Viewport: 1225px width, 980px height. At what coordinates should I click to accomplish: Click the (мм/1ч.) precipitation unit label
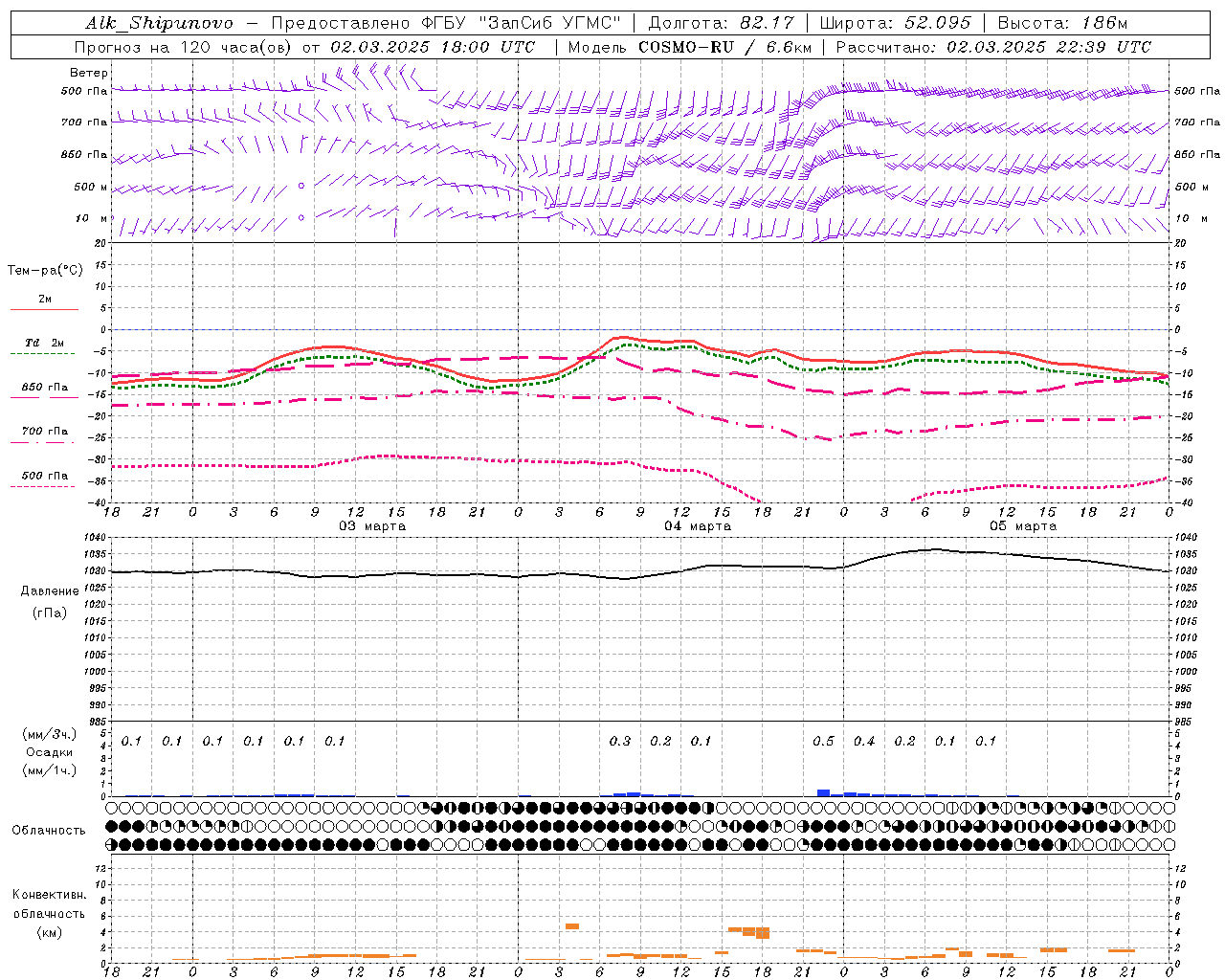(50, 770)
